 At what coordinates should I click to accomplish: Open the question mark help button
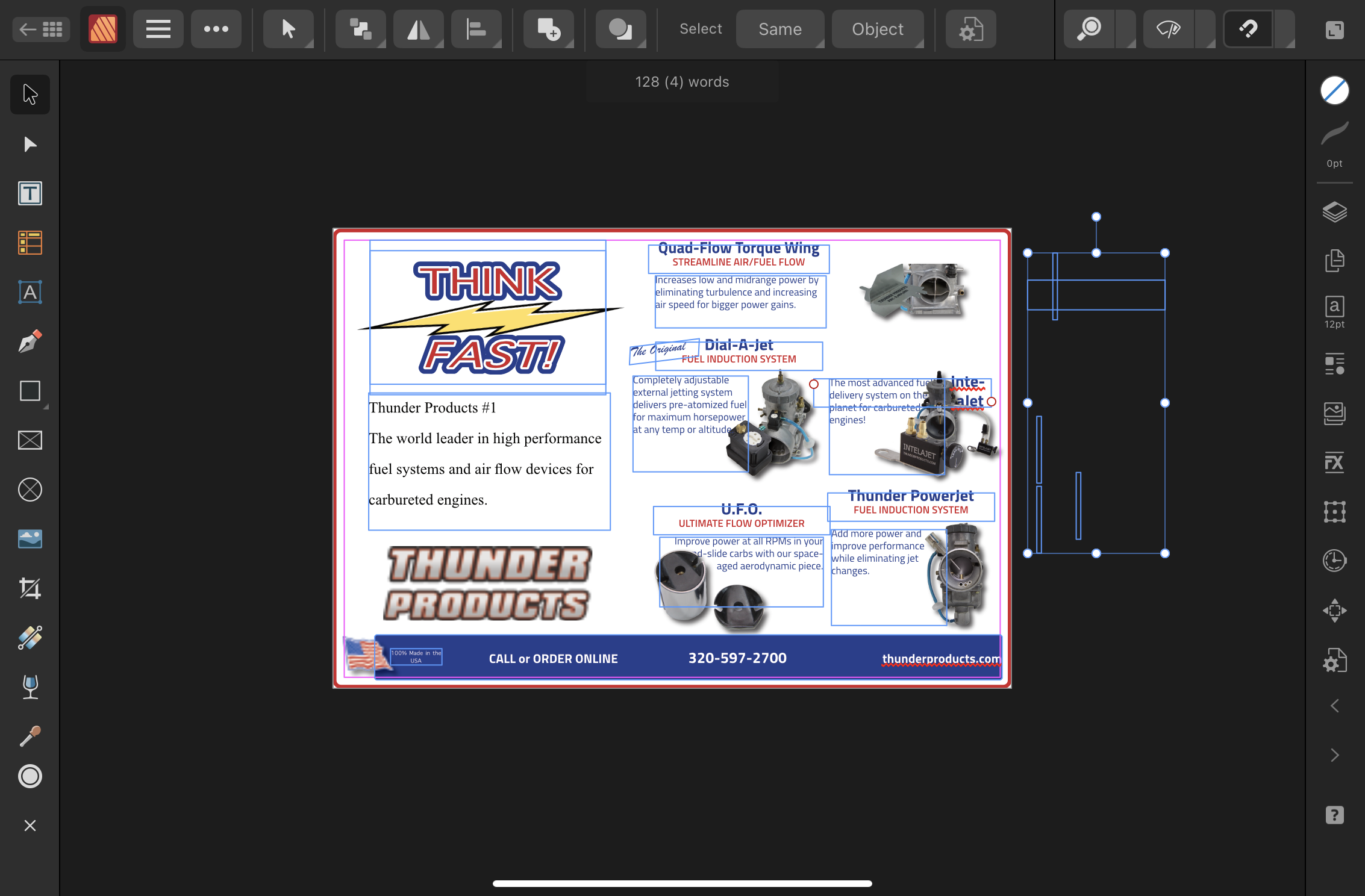click(1335, 815)
